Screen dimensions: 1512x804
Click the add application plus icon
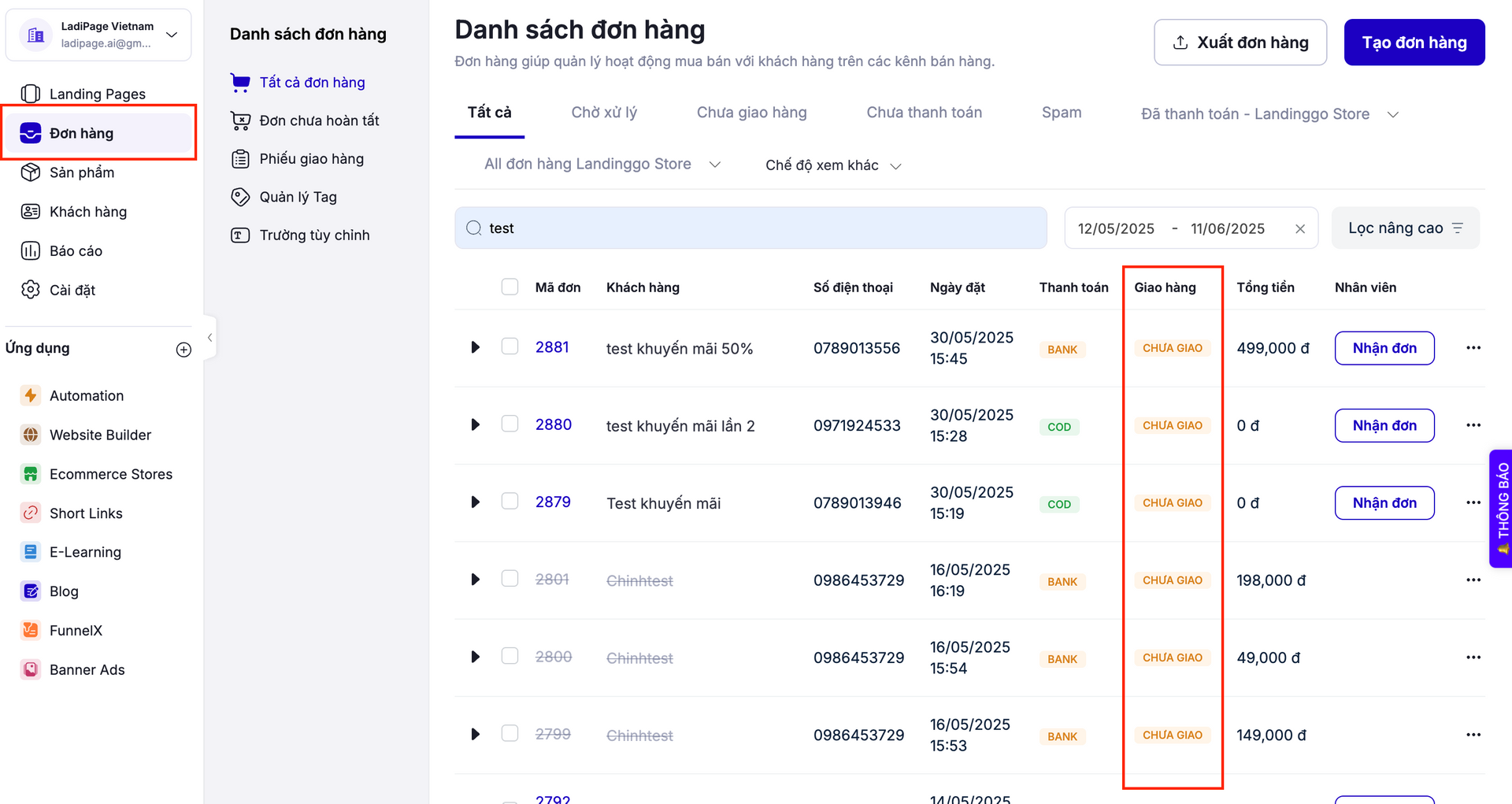pos(183,350)
